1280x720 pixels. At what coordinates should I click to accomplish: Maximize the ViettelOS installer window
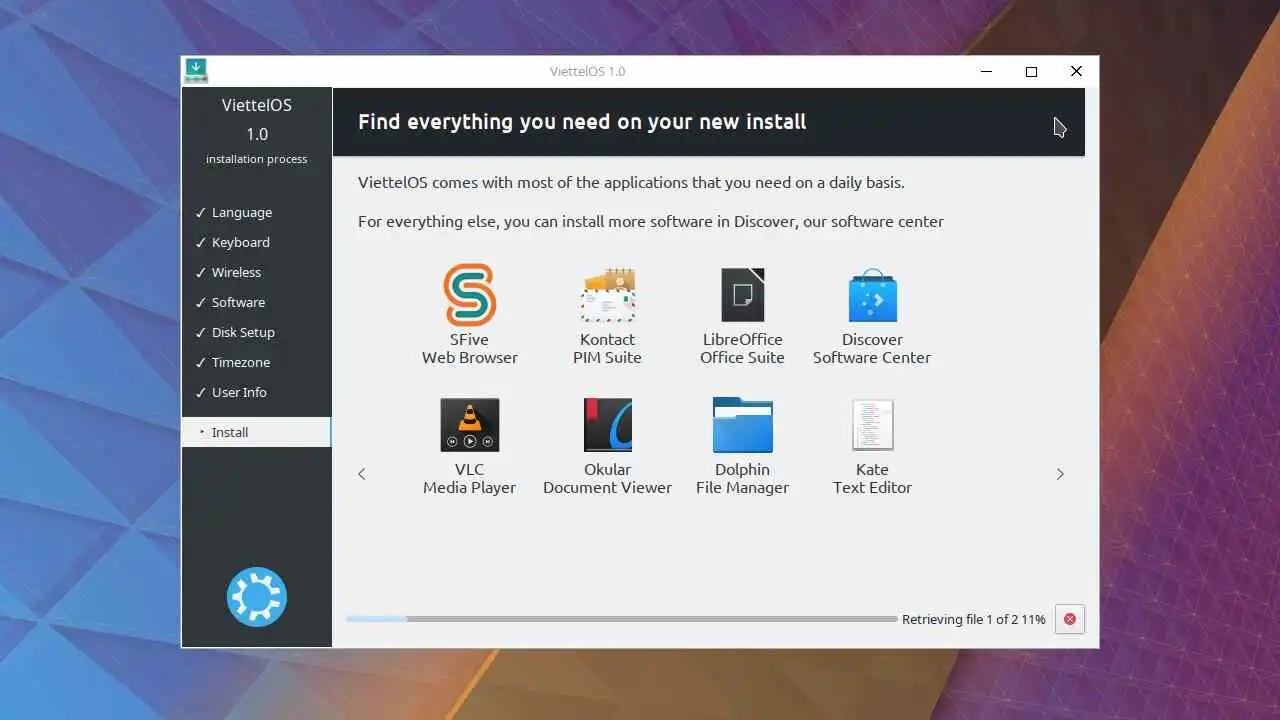pos(1031,71)
